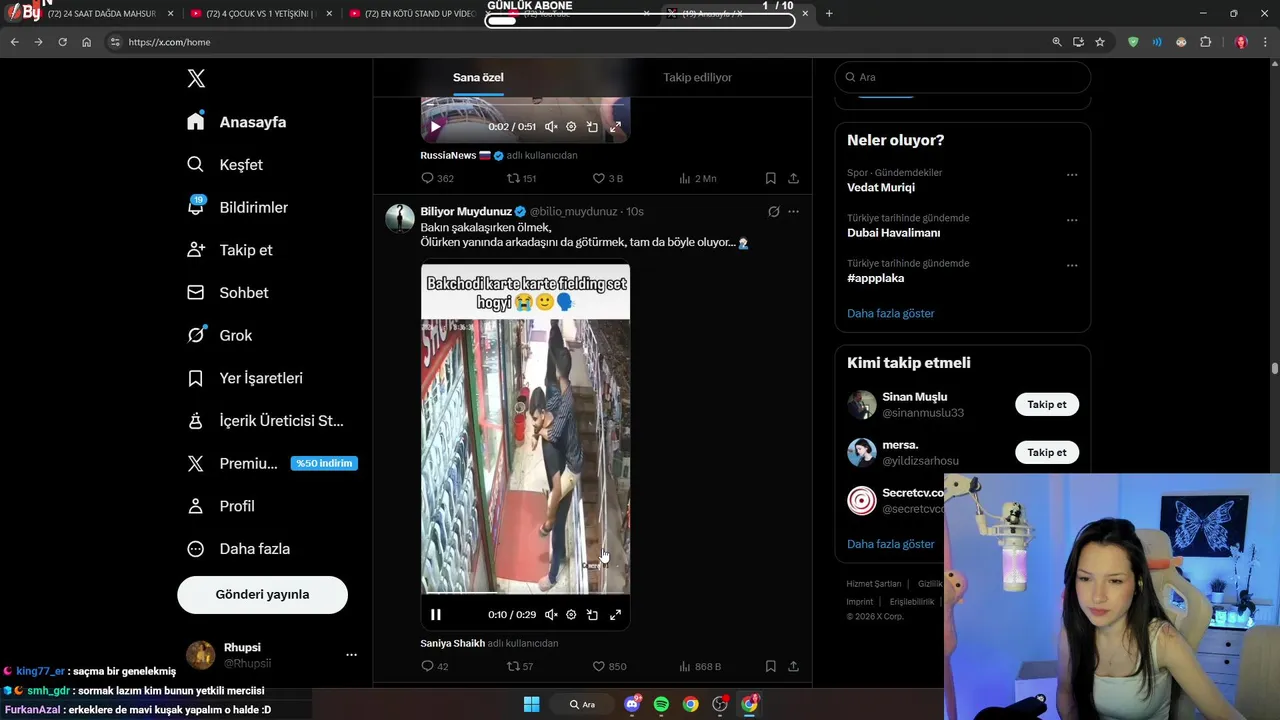Bookmark the Biliyor Muydunuz post

(770, 666)
